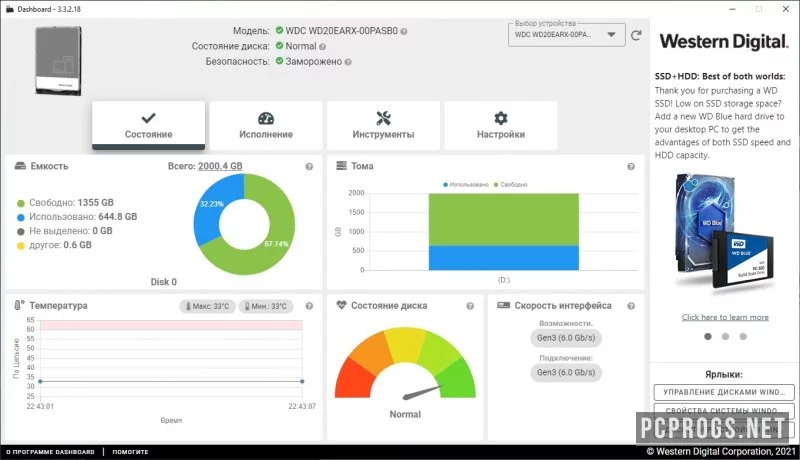Select the third ad carousel dot
Image resolution: width=800 pixels, height=460 pixels.
point(743,336)
